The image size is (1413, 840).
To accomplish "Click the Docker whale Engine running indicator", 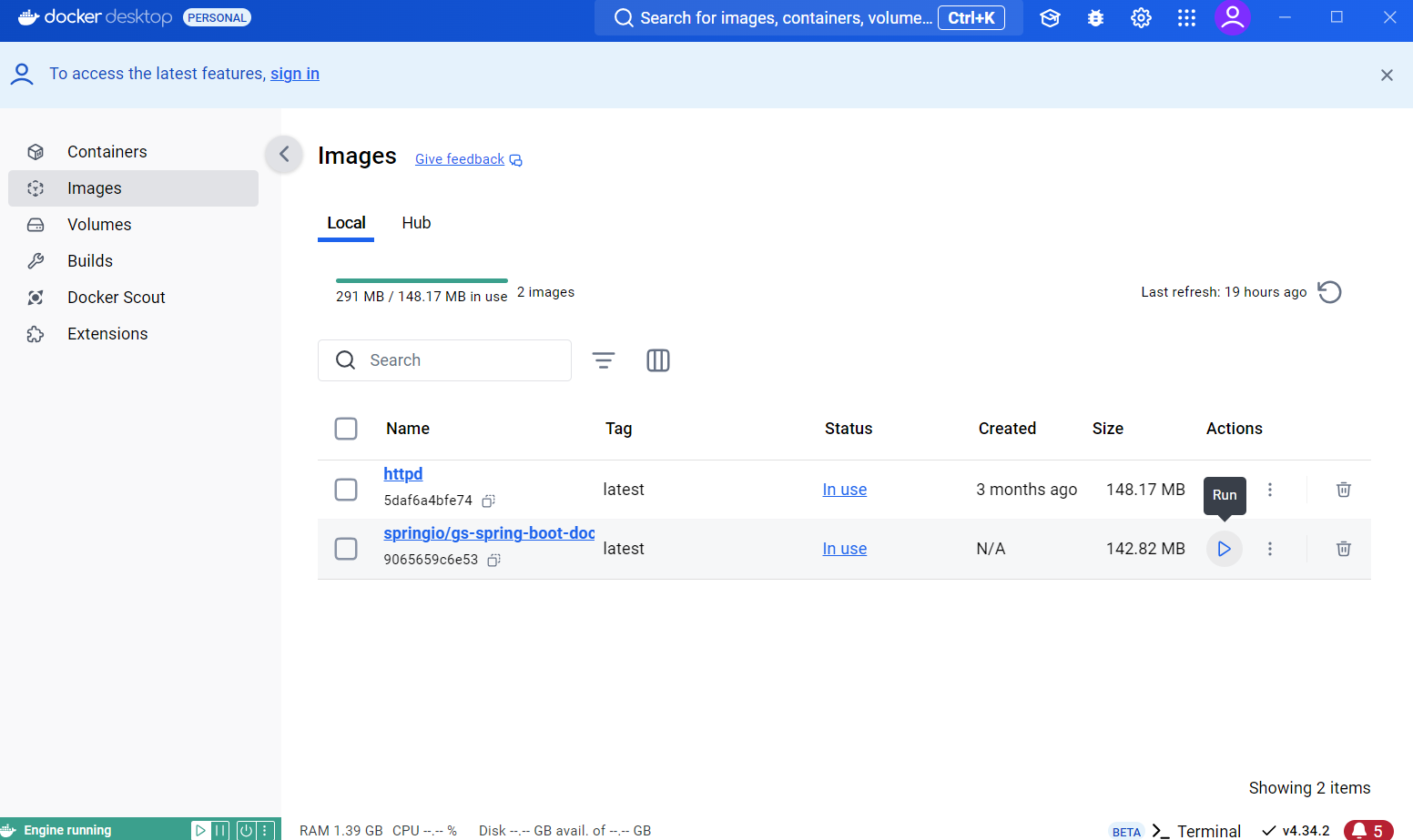I will (56, 830).
